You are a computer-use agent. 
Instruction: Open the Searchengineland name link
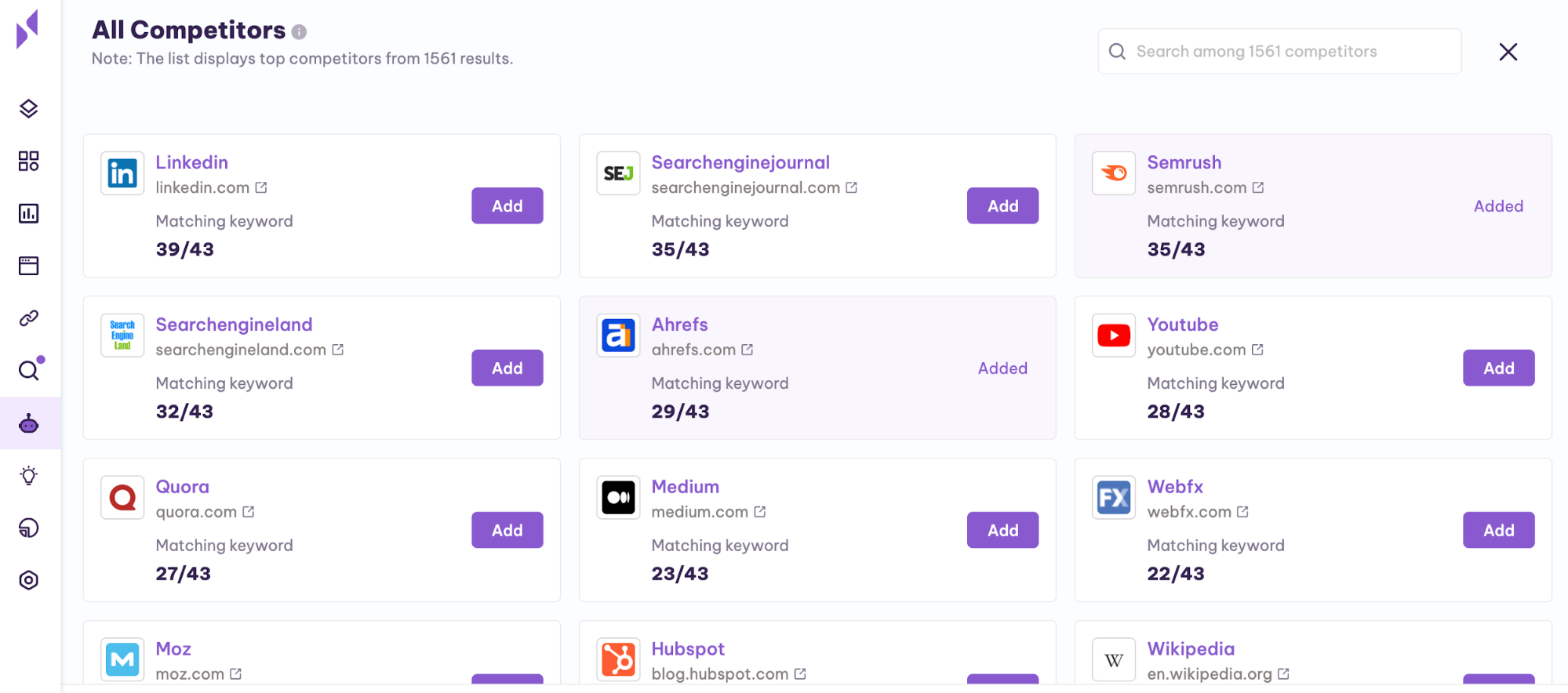click(234, 325)
